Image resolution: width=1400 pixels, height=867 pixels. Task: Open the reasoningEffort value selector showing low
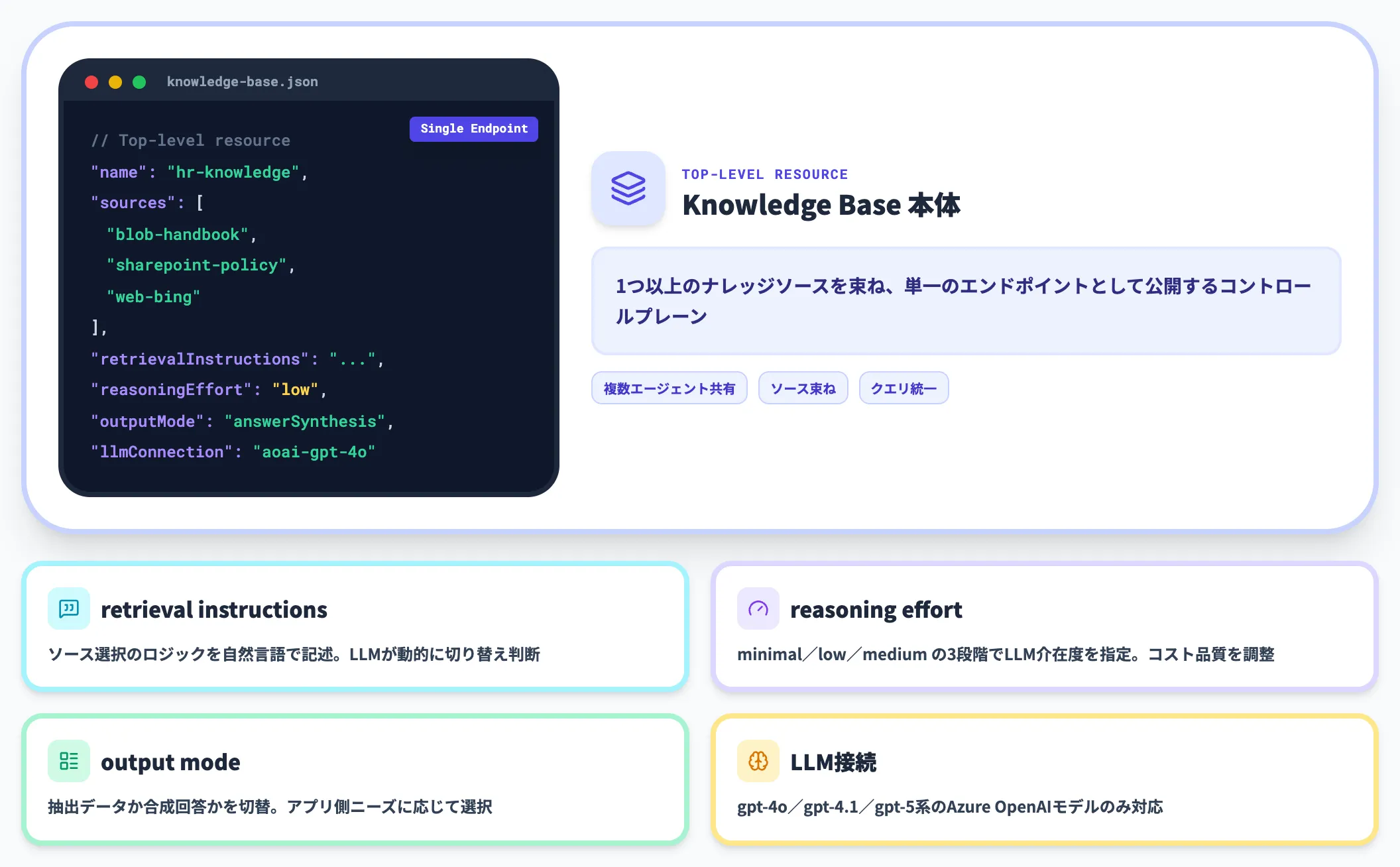[294, 390]
